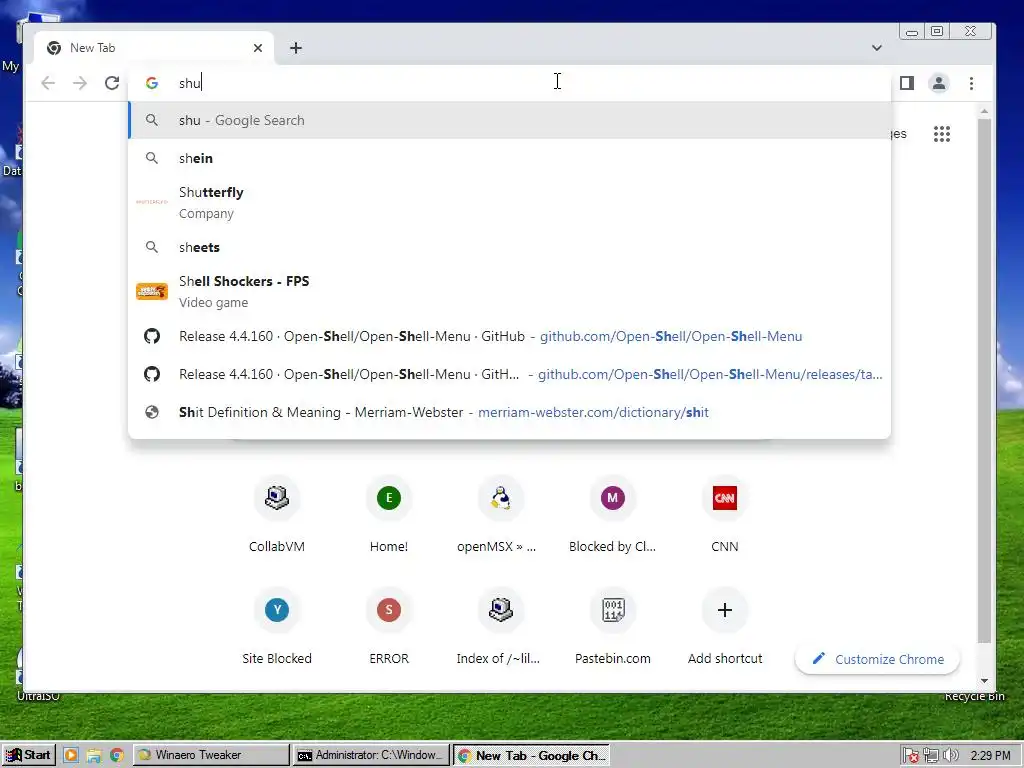This screenshot has width=1024, height=768.
Task: Open the Chrome profile avatar
Action: (x=938, y=83)
